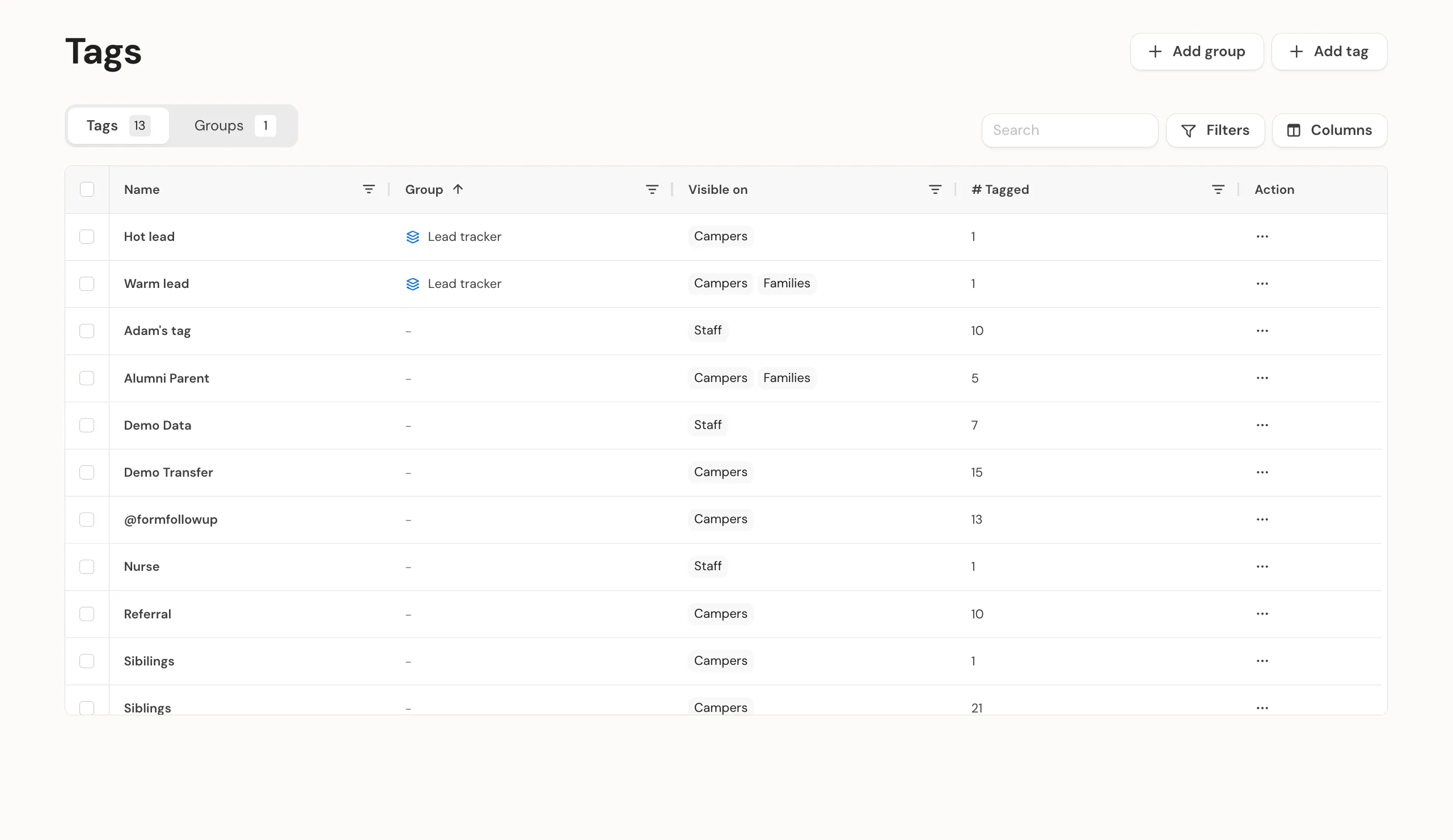
Task: Open the Columns chooser
Action: [1329, 131]
